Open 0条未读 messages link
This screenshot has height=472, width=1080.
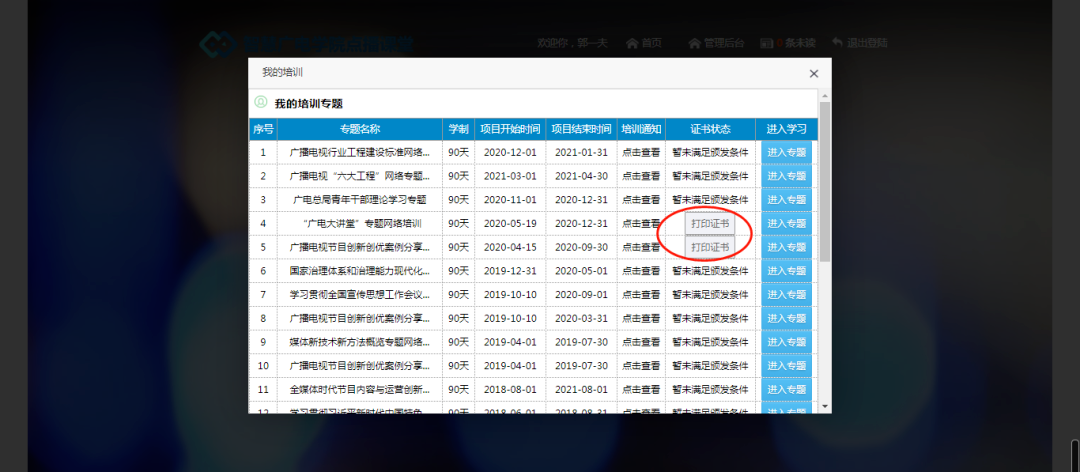point(796,43)
